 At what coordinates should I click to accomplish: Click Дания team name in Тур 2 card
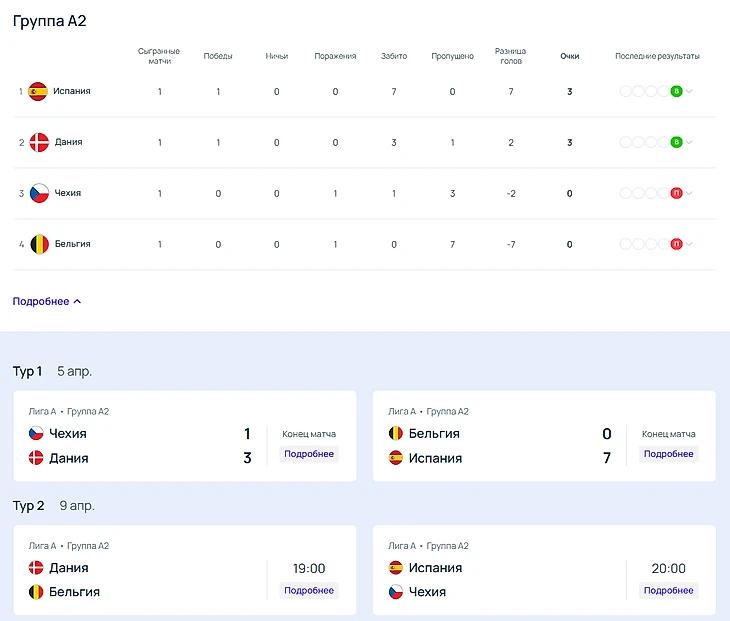(x=69, y=568)
